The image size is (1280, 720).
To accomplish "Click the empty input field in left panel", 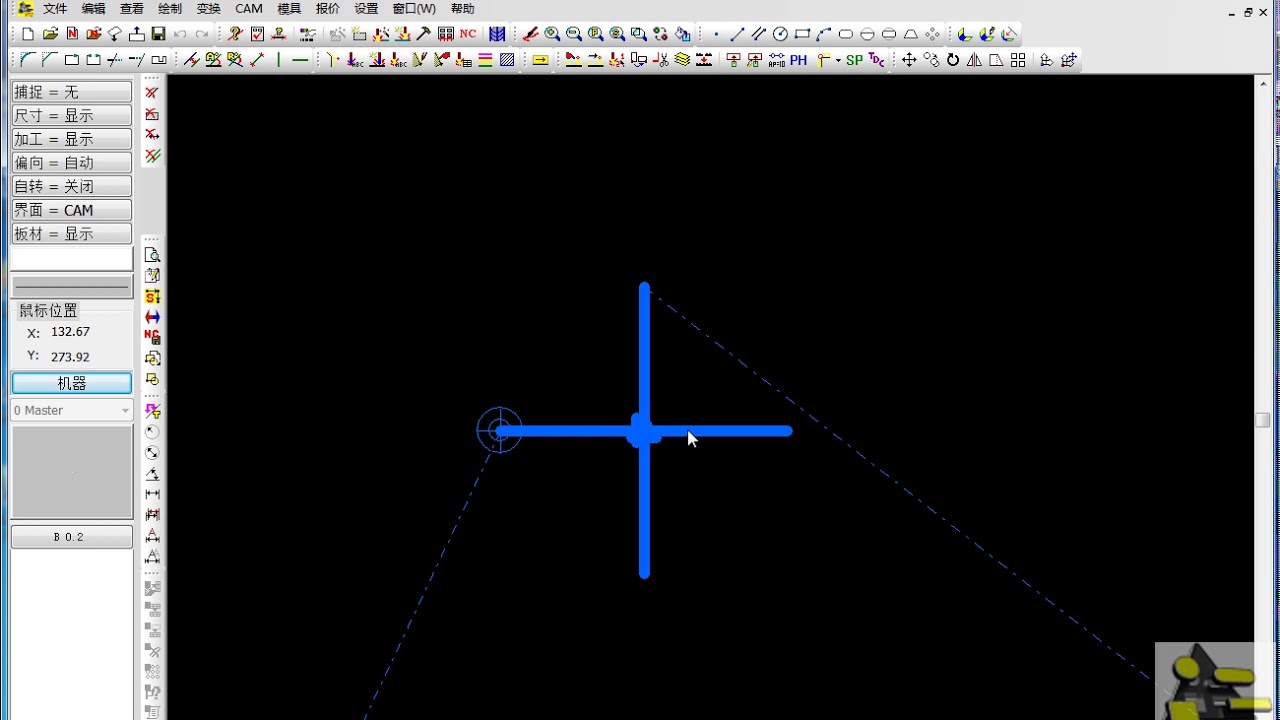I will click(x=72, y=258).
